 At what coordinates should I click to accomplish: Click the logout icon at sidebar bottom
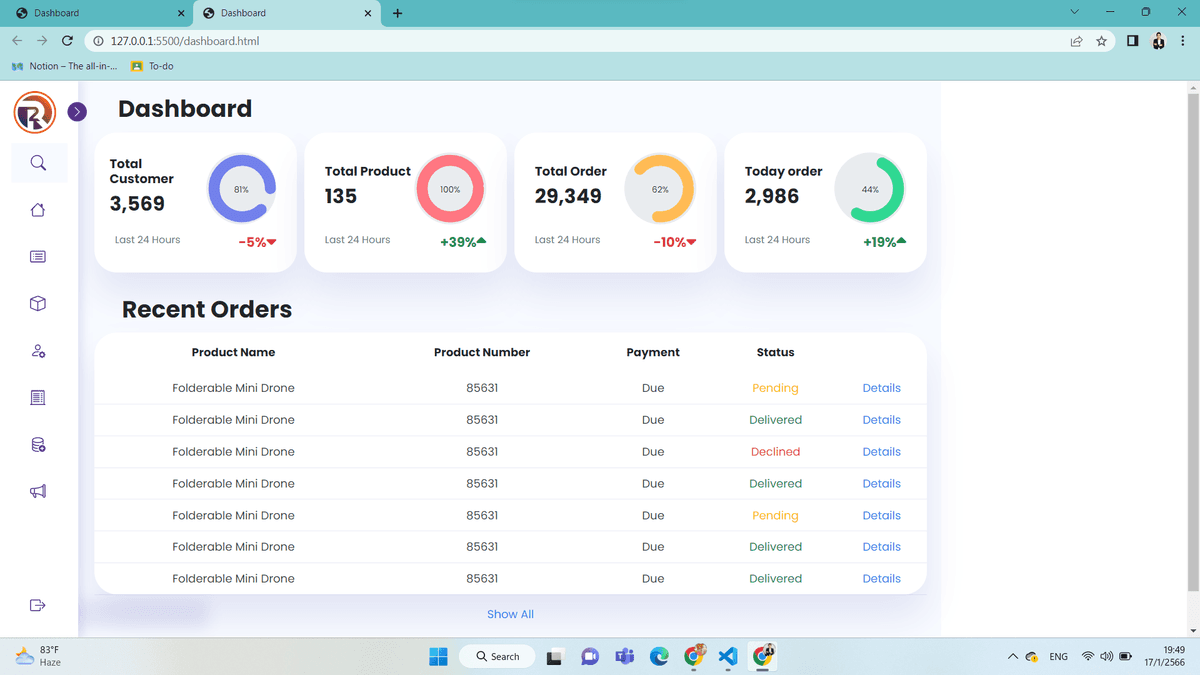[x=38, y=605]
